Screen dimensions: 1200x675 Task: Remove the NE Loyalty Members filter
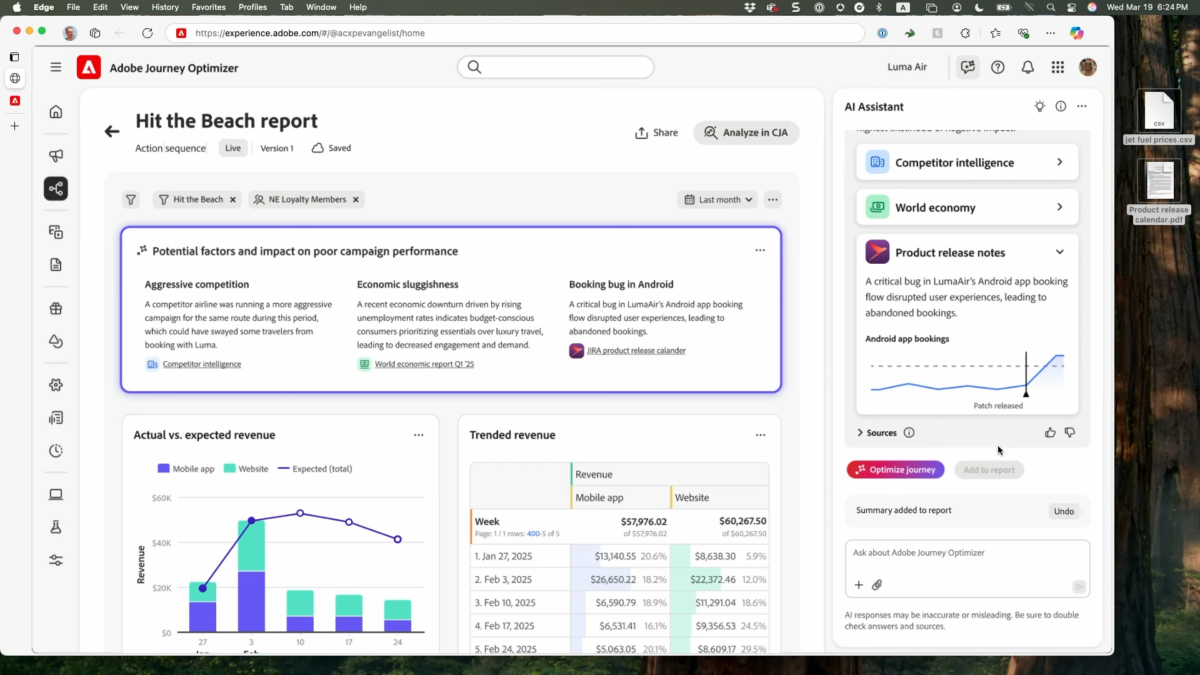click(355, 200)
